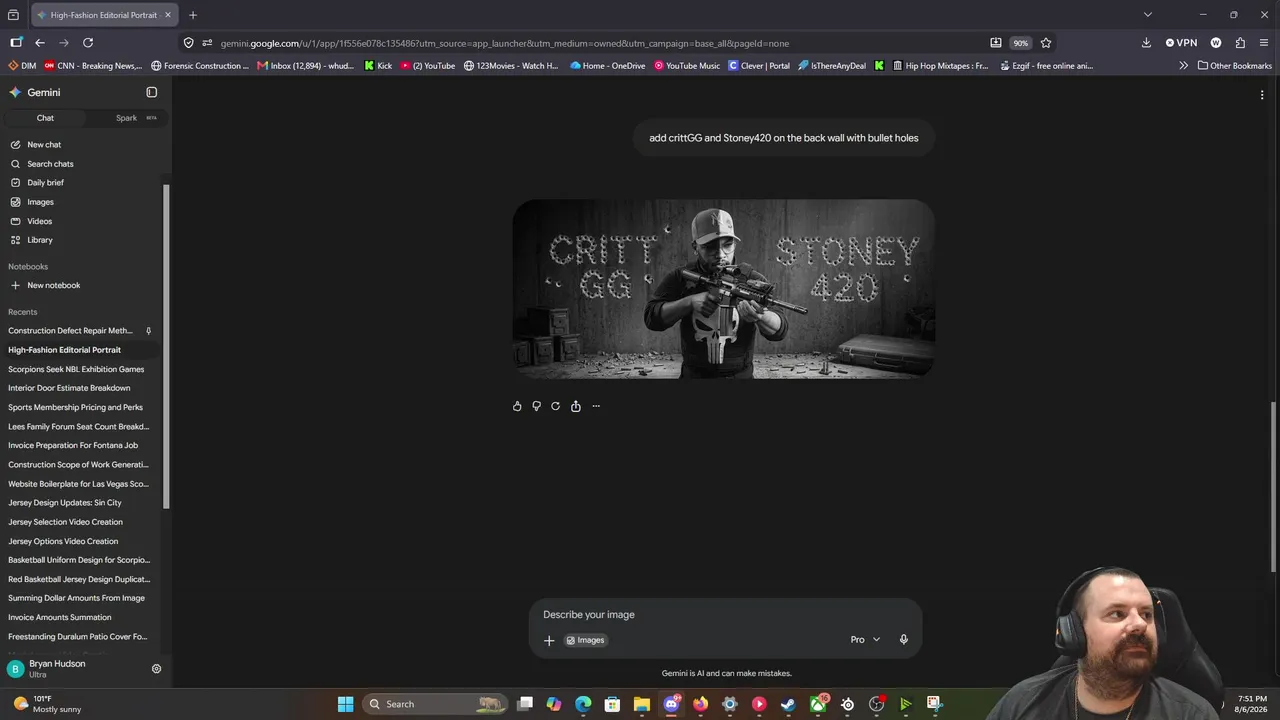Click the browser address bar
1280x720 pixels.
tap(600, 43)
